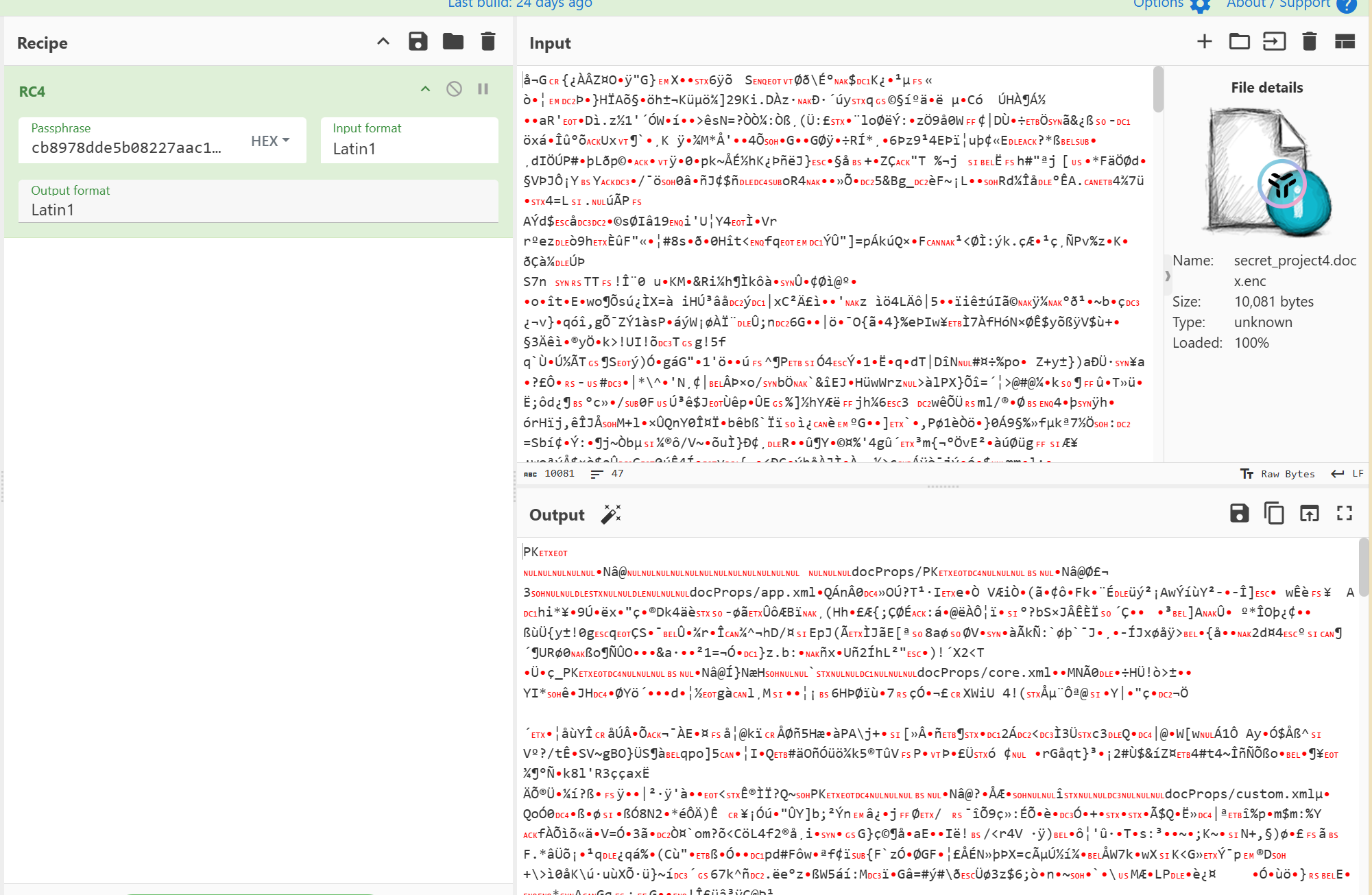Open About / Support
This screenshot has height=895, width=1372.
[x=1292, y=5]
